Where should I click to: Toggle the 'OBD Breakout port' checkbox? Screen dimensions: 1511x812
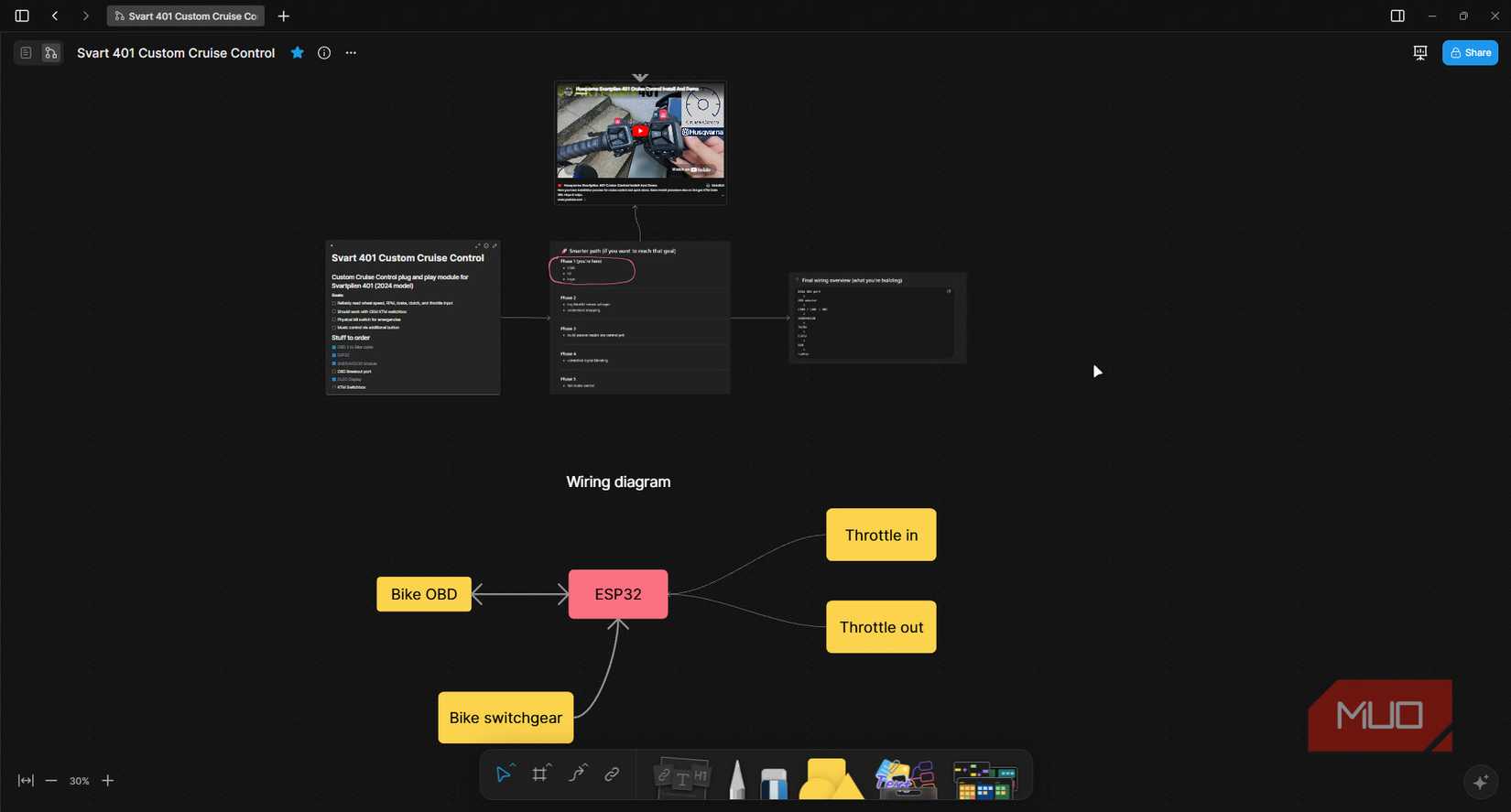click(x=334, y=372)
